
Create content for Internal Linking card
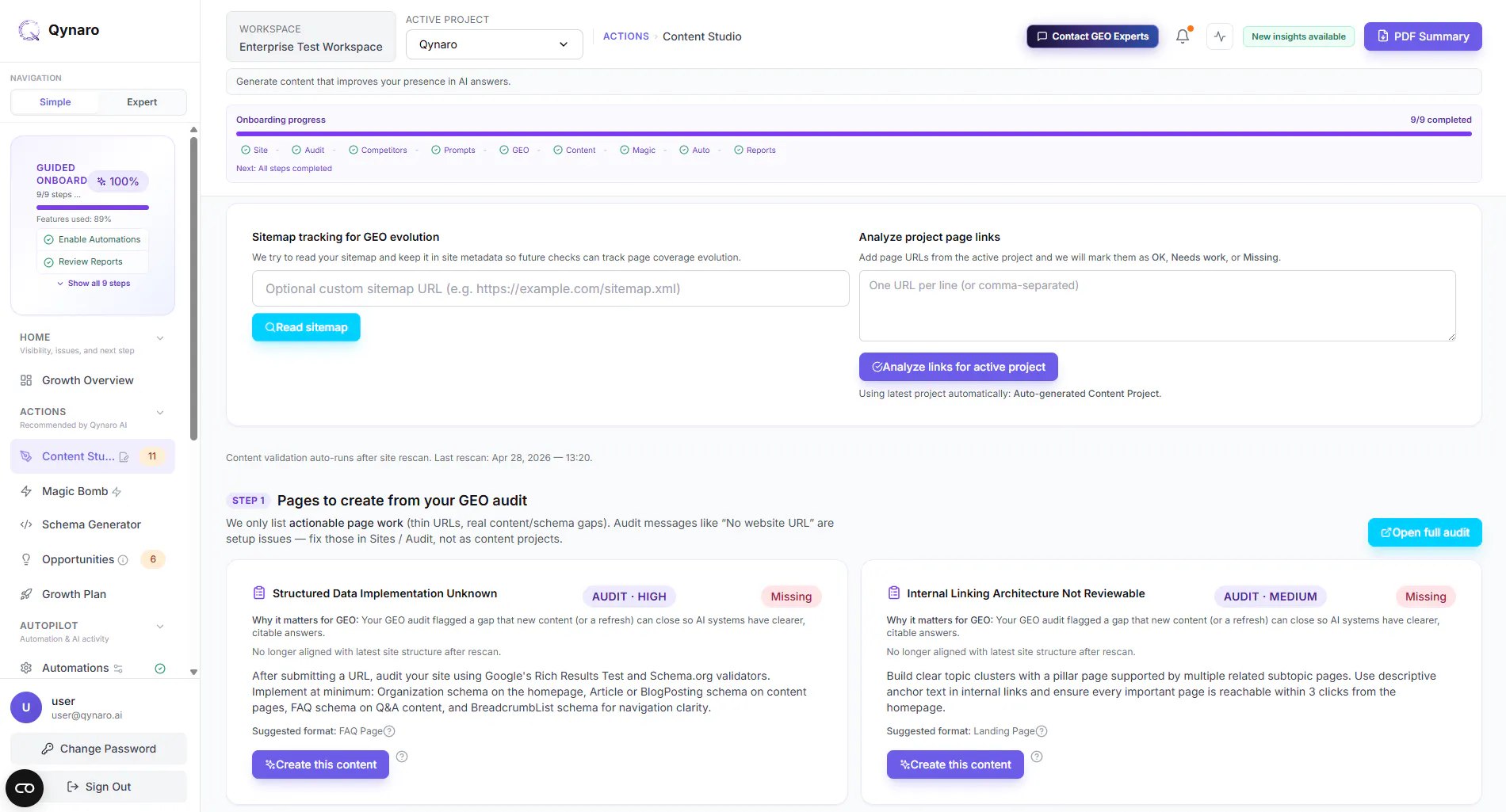click(x=955, y=764)
